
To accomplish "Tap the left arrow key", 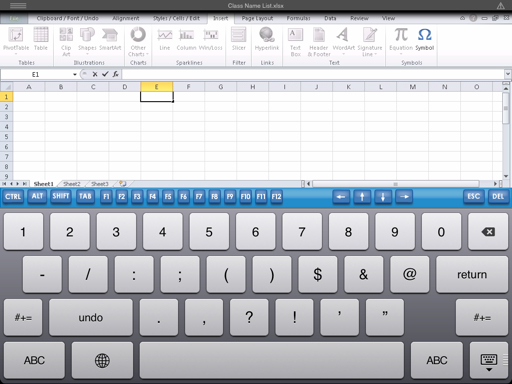I will point(341,197).
